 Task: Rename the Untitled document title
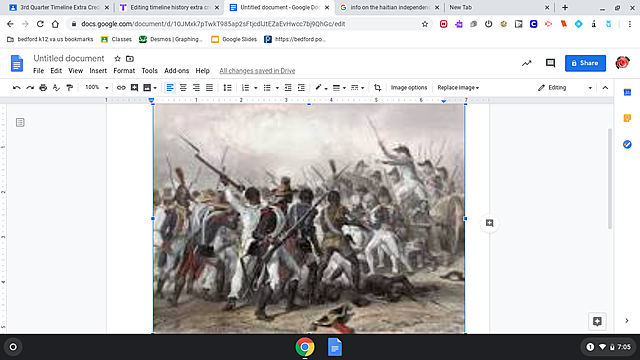pos(69,58)
